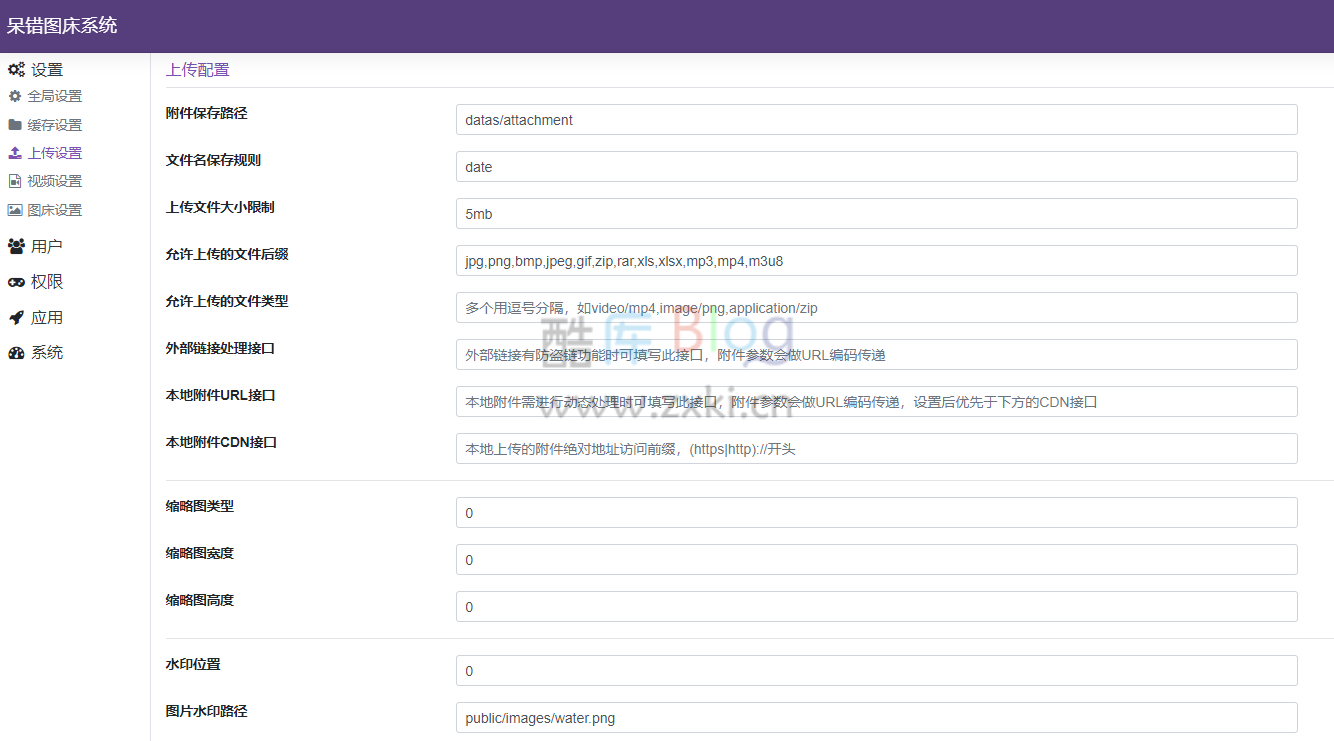Click the gears icon beside 设置
This screenshot has width=1334, height=741.
(x=16, y=70)
